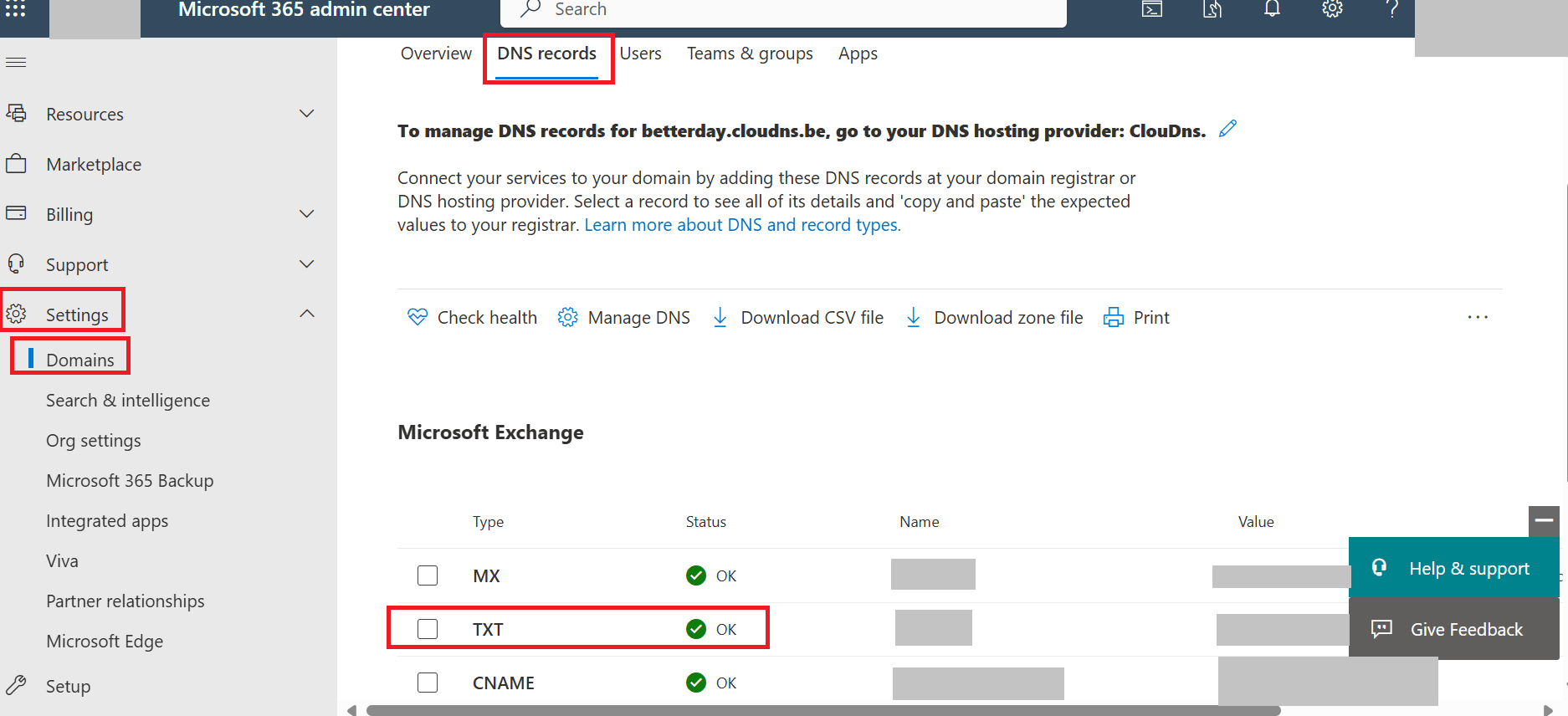The height and width of the screenshot is (716, 1568).
Task: Open Viva settings
Action: point(62,561)
